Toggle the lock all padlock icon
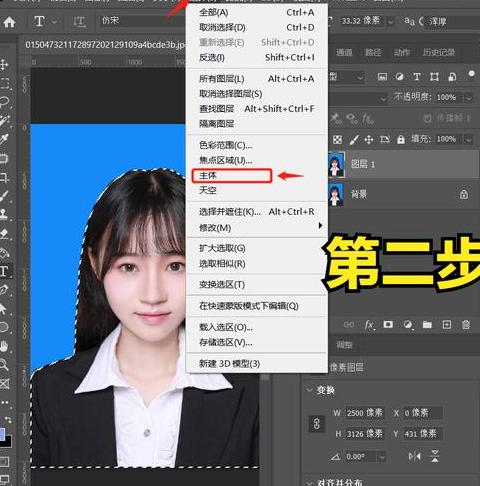 401,139
